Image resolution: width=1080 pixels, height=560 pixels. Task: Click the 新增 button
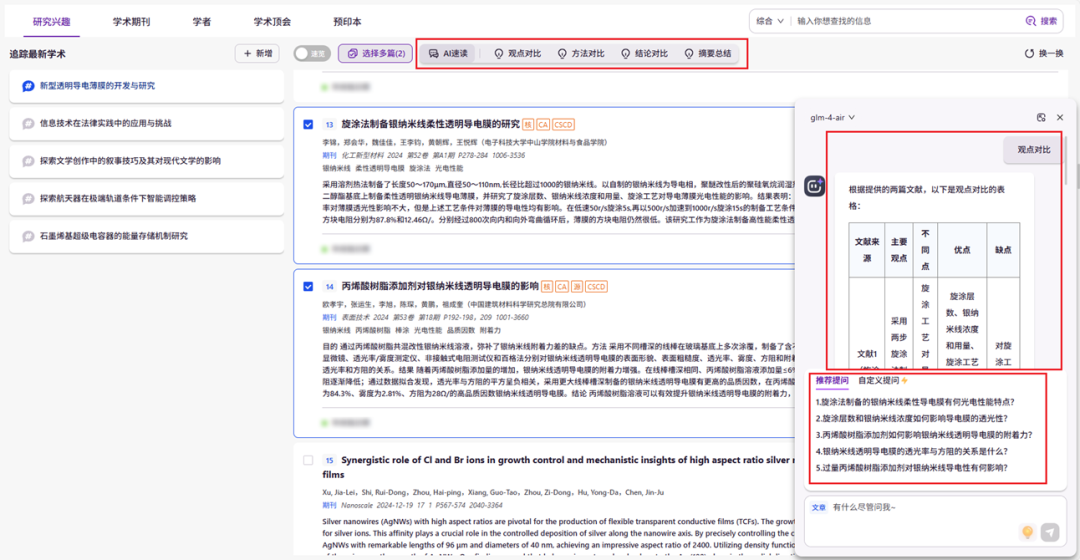(257, 54)
